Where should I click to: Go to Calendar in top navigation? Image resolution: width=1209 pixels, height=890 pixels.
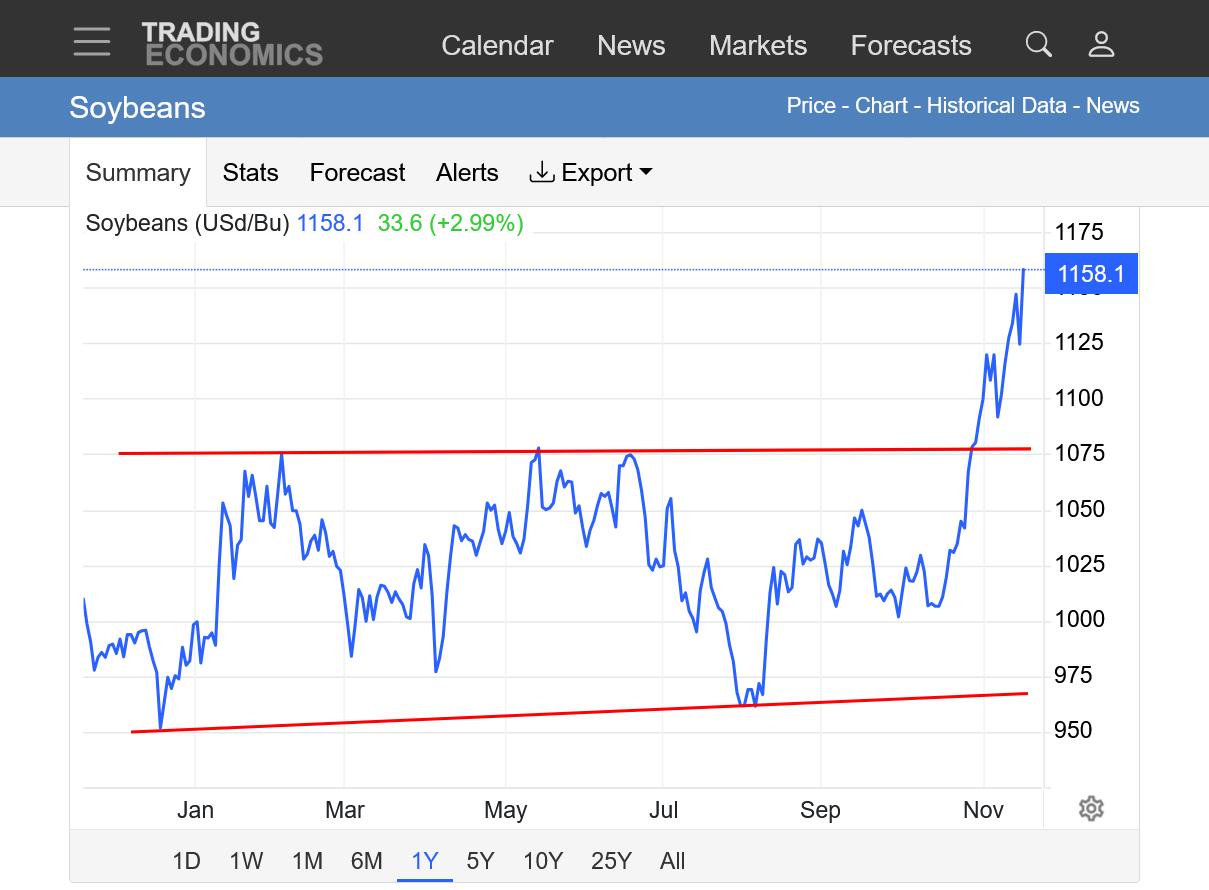click(497, 46)
